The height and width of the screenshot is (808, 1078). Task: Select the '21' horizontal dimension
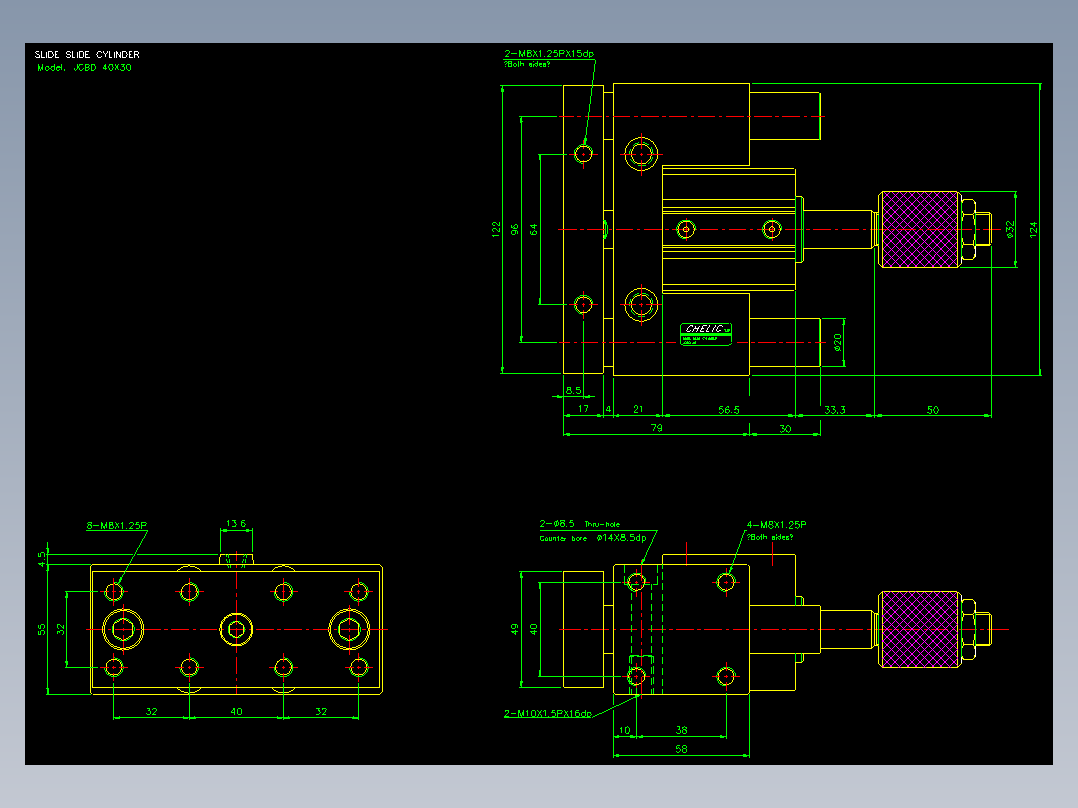(x=638, y=409)
